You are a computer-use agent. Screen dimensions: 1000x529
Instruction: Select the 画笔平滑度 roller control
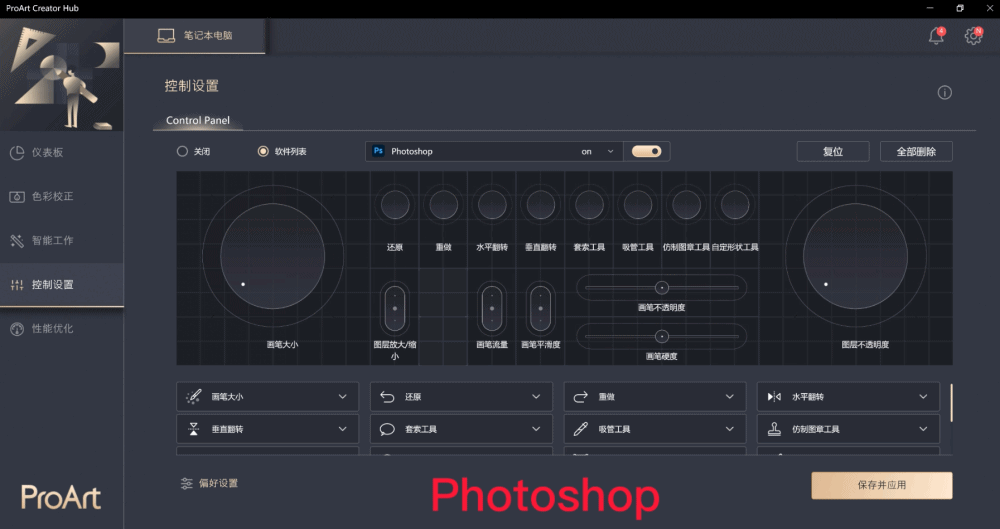[x=540, y=308]
